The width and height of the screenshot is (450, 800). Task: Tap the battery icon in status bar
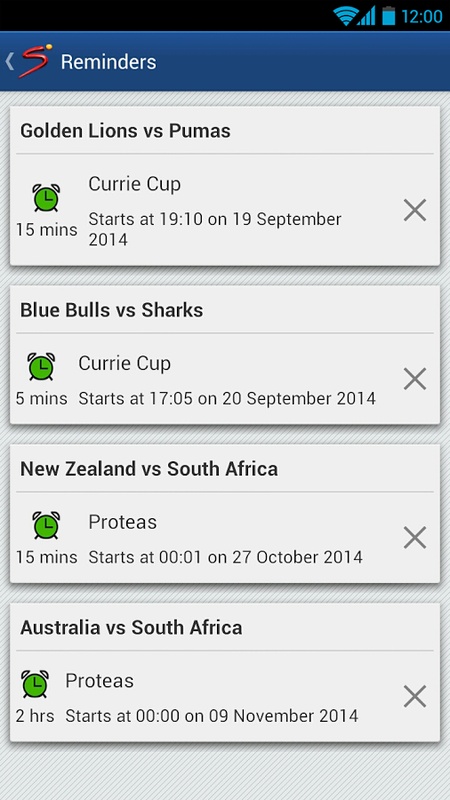(389, 15)
